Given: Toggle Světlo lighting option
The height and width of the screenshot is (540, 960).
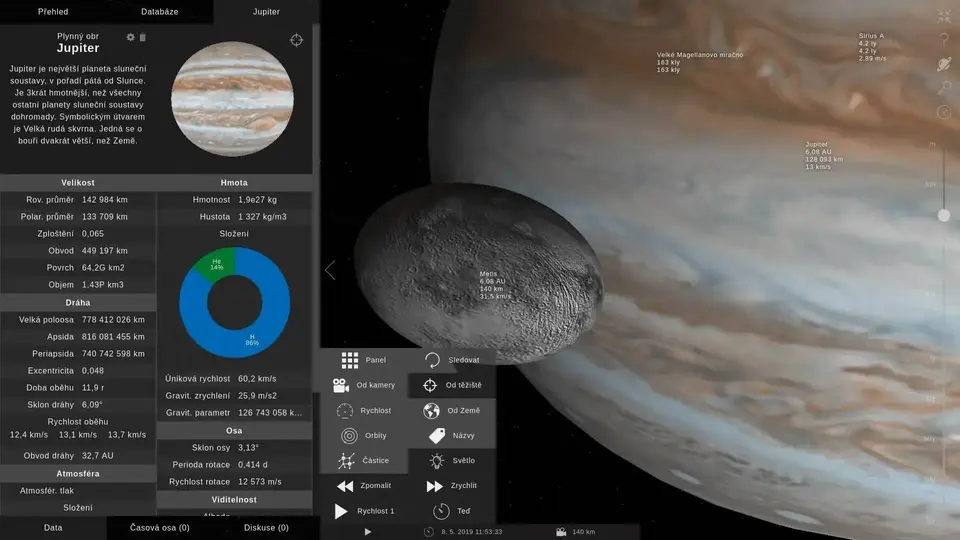Looking at the screenshot, I should [x=452, y=460].
